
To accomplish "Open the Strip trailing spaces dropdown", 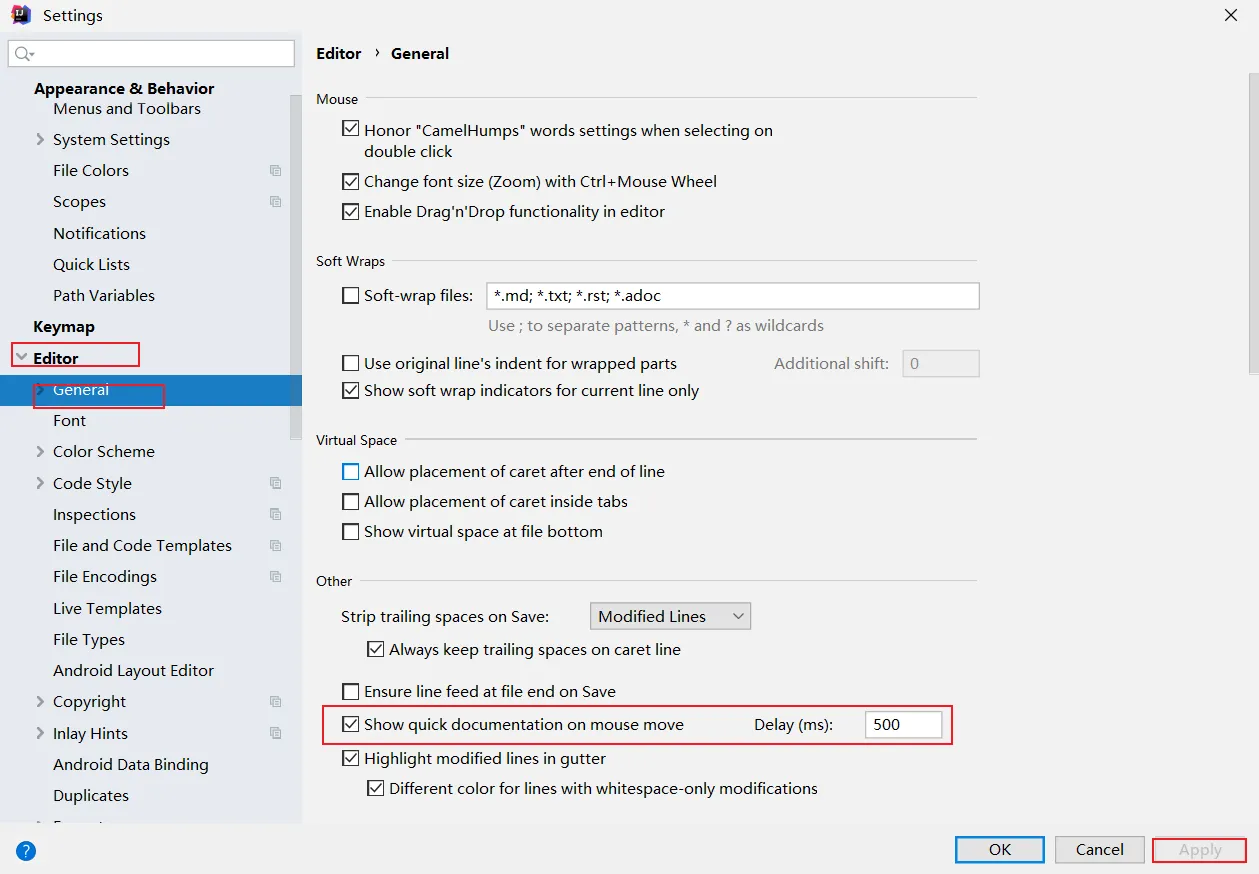I will pyautogui.click(x=670, y=617).
